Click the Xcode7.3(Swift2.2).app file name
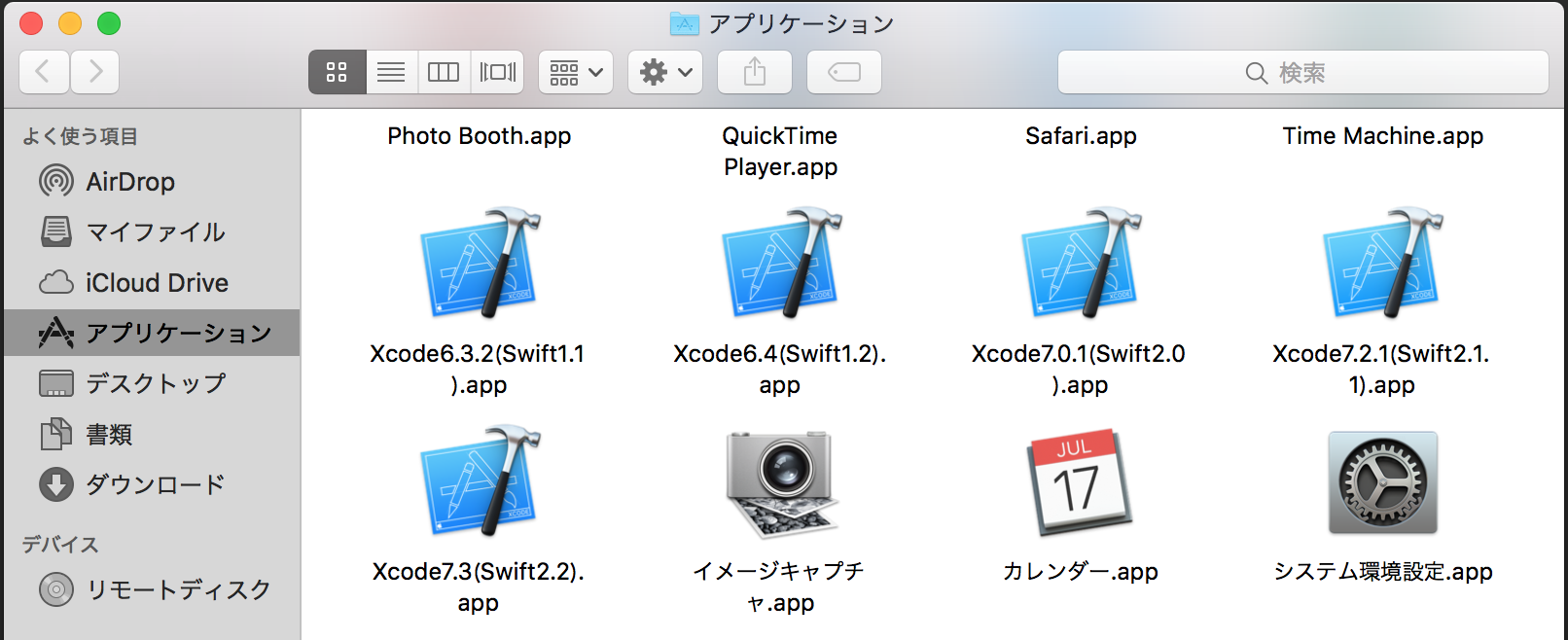The width and height of the screenshot is (1568, 640). point(479,587)
